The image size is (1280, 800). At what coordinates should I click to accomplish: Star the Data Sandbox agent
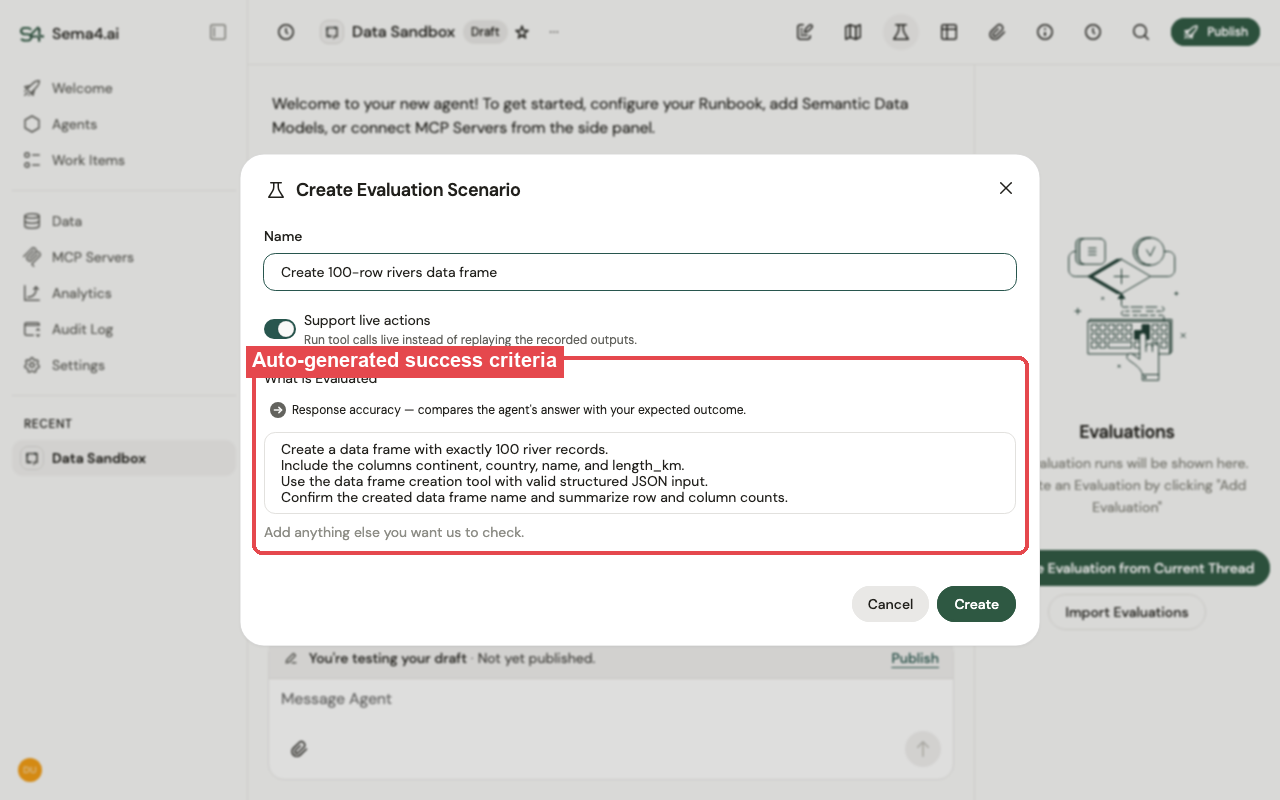(x=522, y=32)
